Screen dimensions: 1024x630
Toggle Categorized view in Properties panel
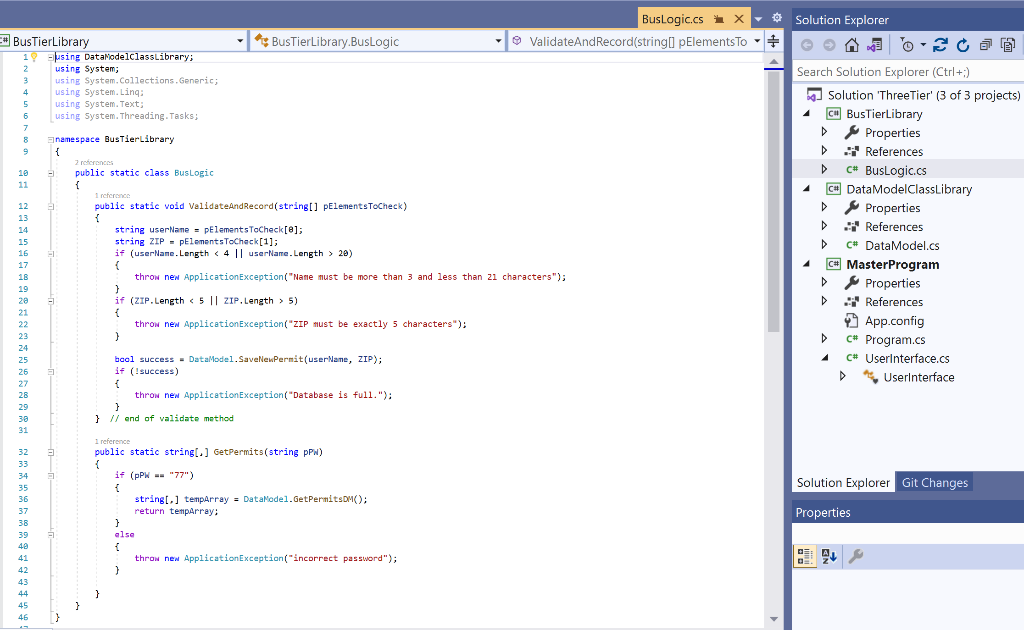805,556
